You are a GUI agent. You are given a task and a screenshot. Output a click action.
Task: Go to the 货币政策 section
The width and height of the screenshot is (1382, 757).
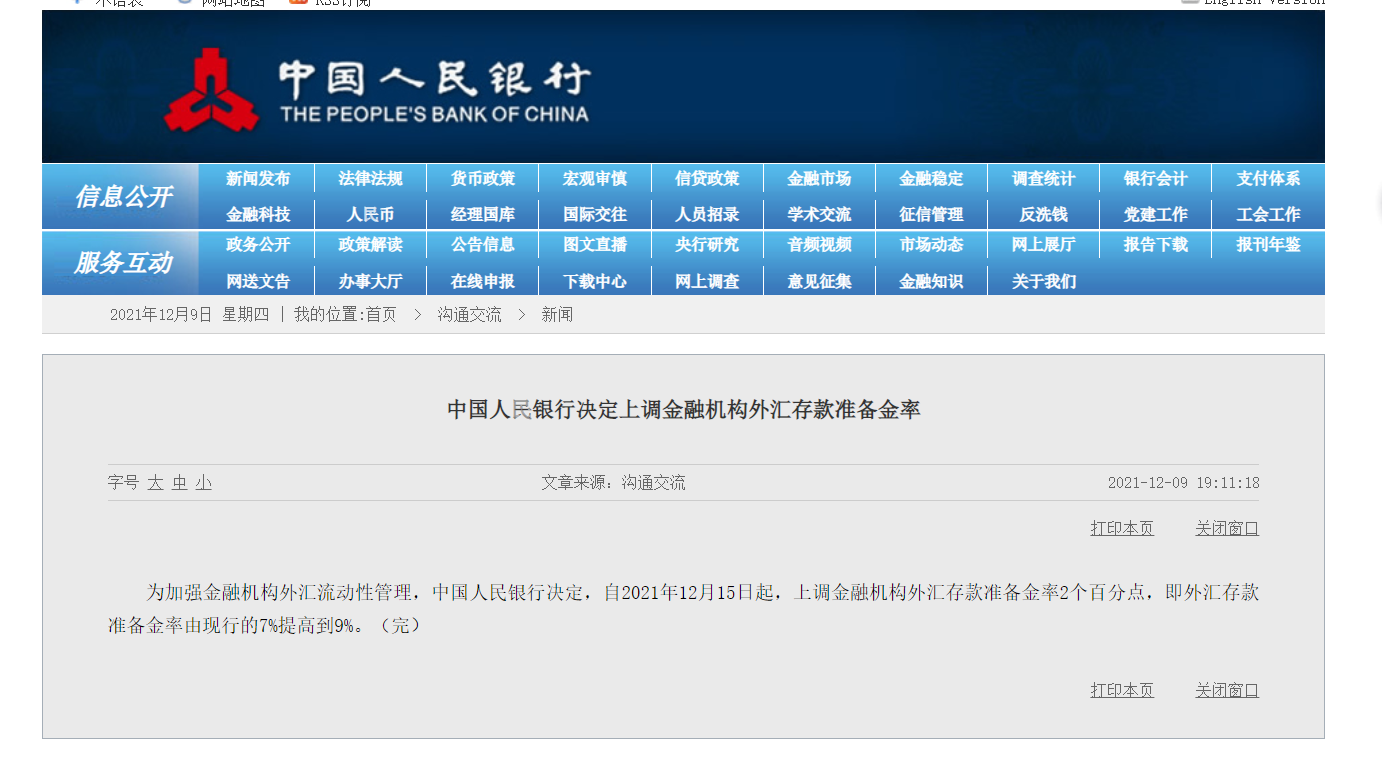483,179
